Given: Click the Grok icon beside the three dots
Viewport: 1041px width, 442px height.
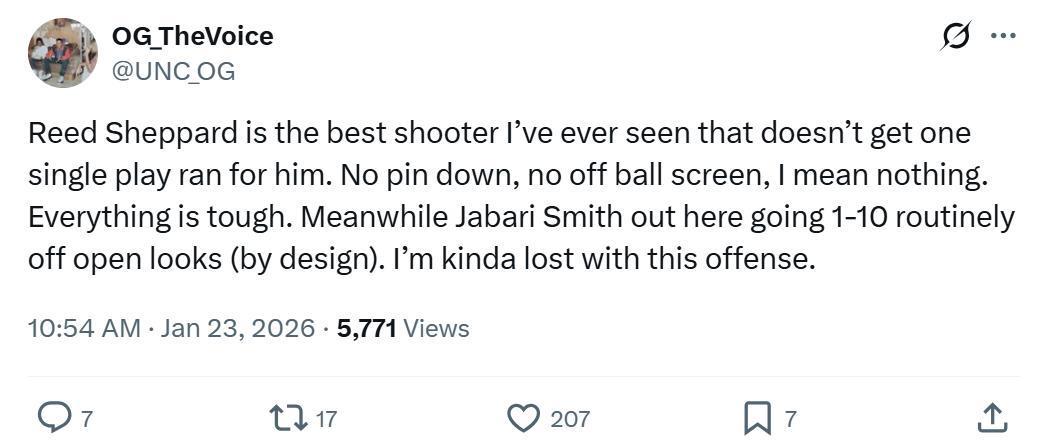Looking at the screenshot, I should point(956,37).
